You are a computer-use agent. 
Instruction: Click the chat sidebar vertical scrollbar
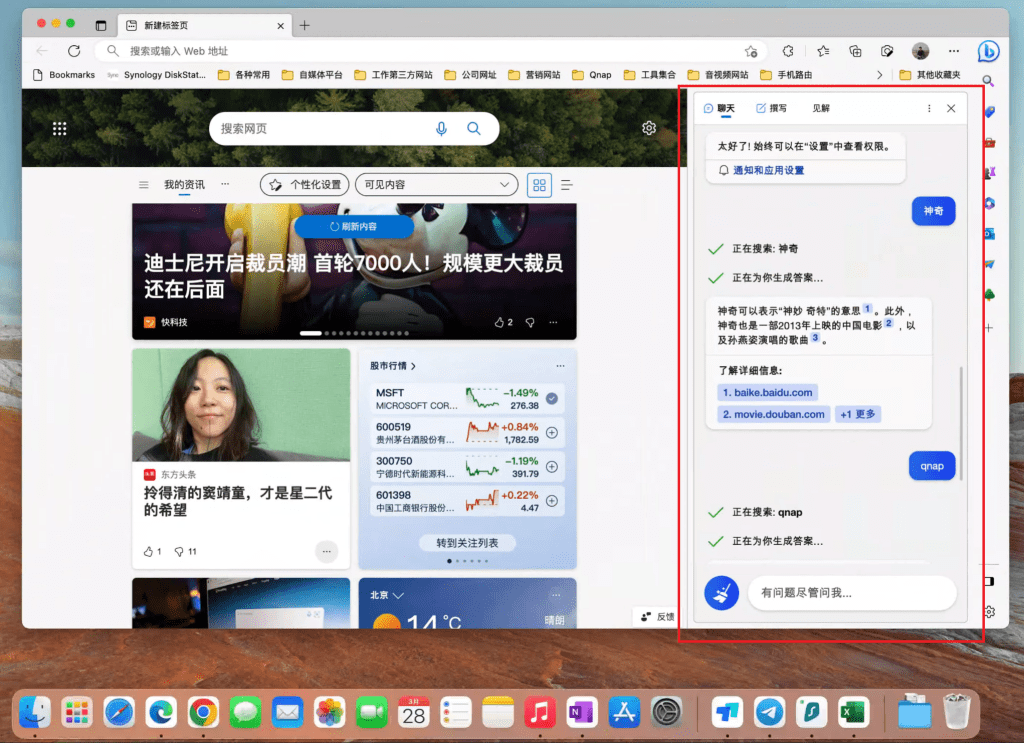click(961, 424)
